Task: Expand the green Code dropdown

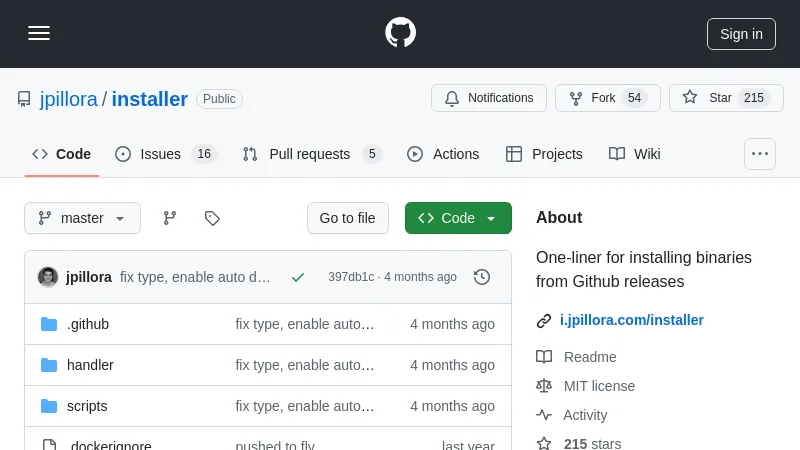Action: click(458, 218)
